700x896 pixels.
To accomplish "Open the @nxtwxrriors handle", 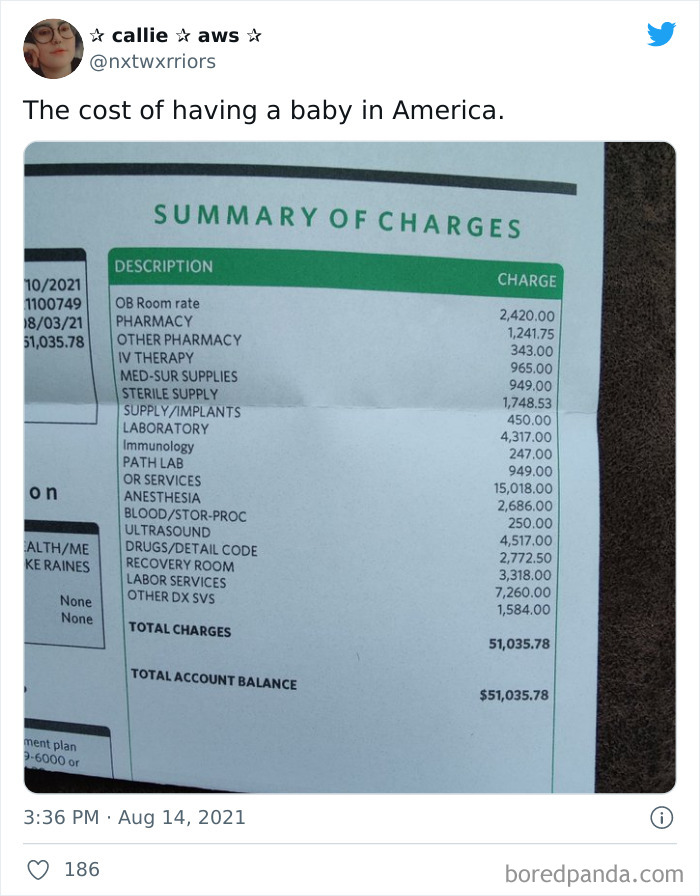I will point(153,61).
